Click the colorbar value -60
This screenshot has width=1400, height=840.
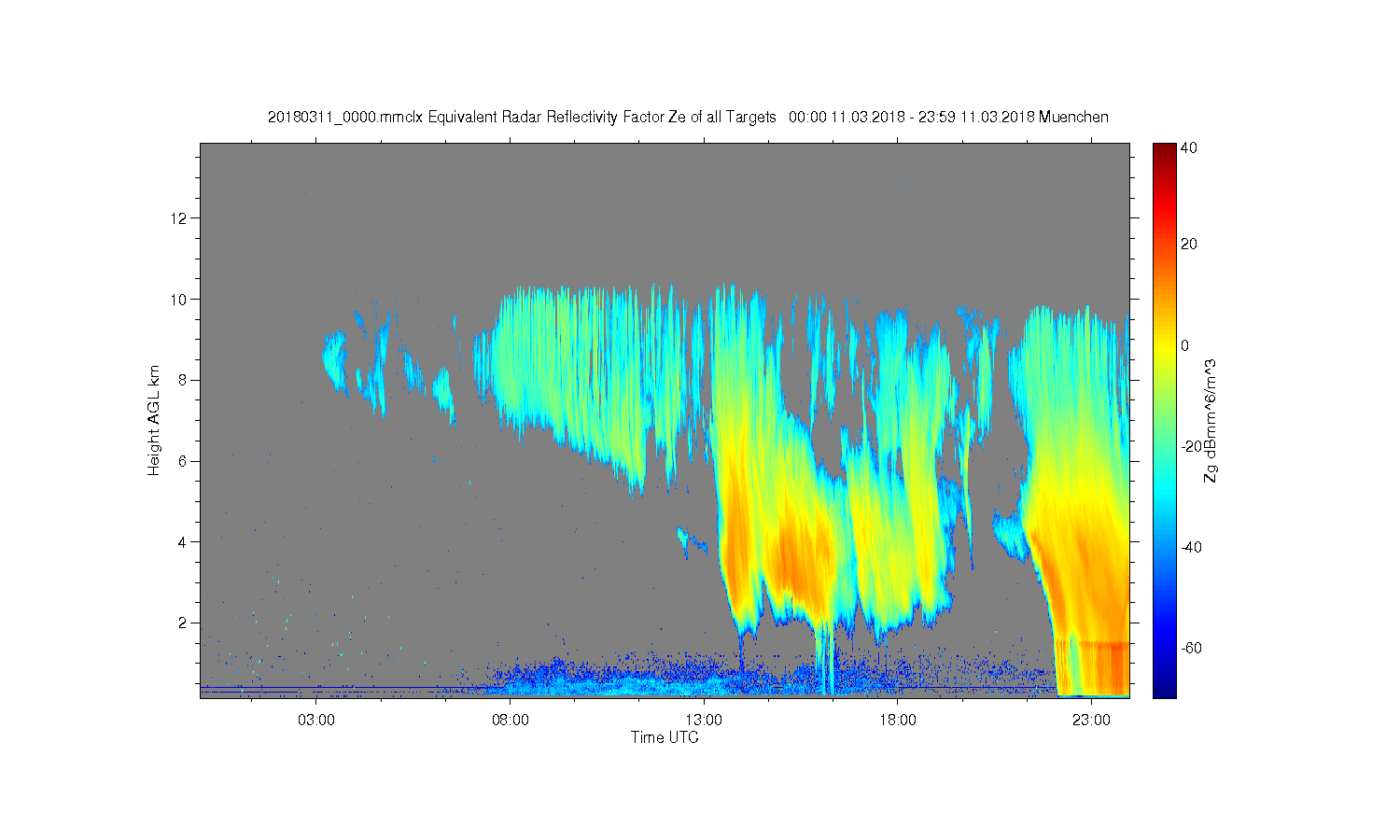click(1192, 648)
